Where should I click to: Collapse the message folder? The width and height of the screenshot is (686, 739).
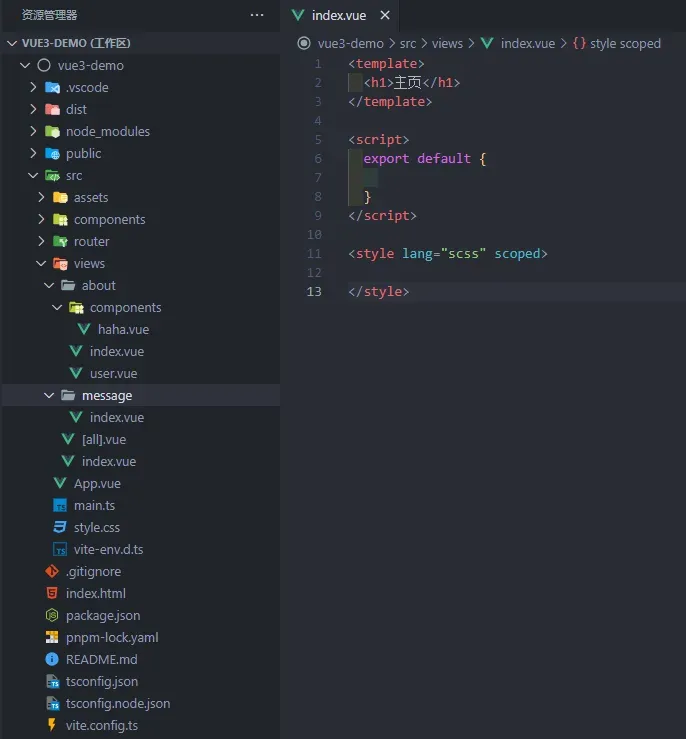49,395
